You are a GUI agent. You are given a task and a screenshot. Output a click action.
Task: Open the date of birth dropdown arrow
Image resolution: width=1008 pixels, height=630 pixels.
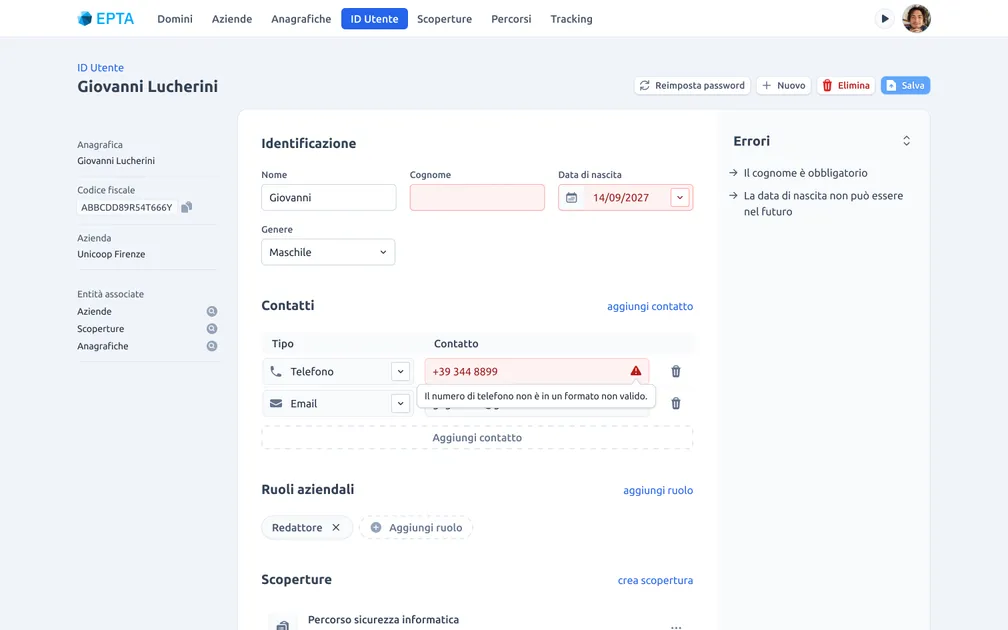click(x=680, y=198)
